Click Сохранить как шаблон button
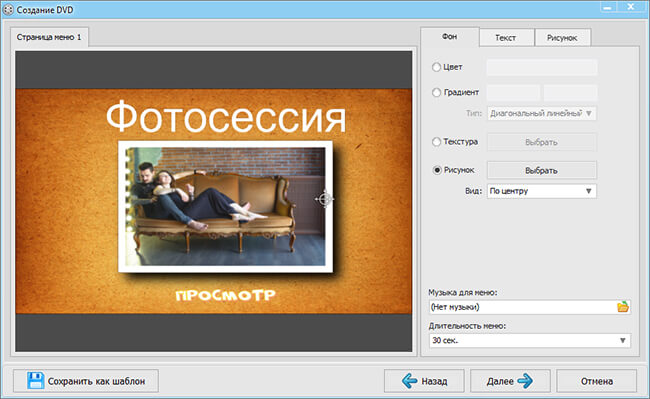The image size is (650, 399). 86,381
